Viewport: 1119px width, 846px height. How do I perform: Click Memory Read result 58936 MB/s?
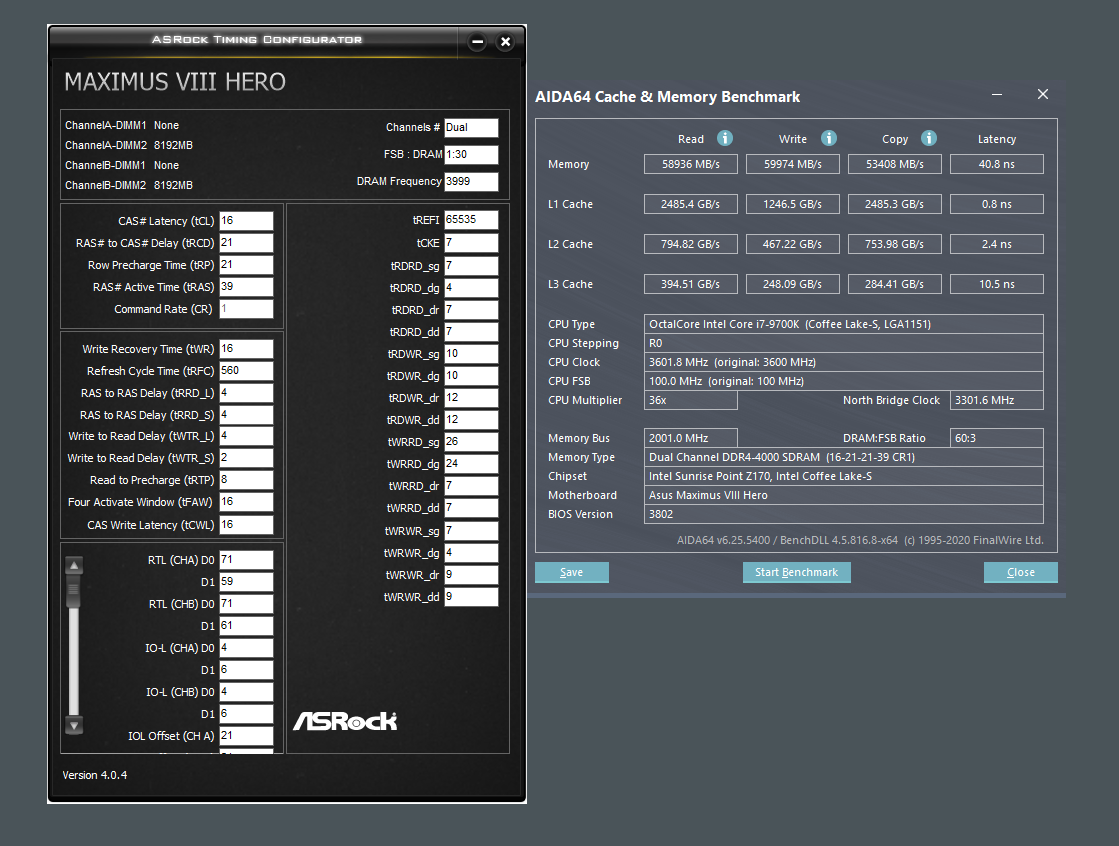[691, 164]
